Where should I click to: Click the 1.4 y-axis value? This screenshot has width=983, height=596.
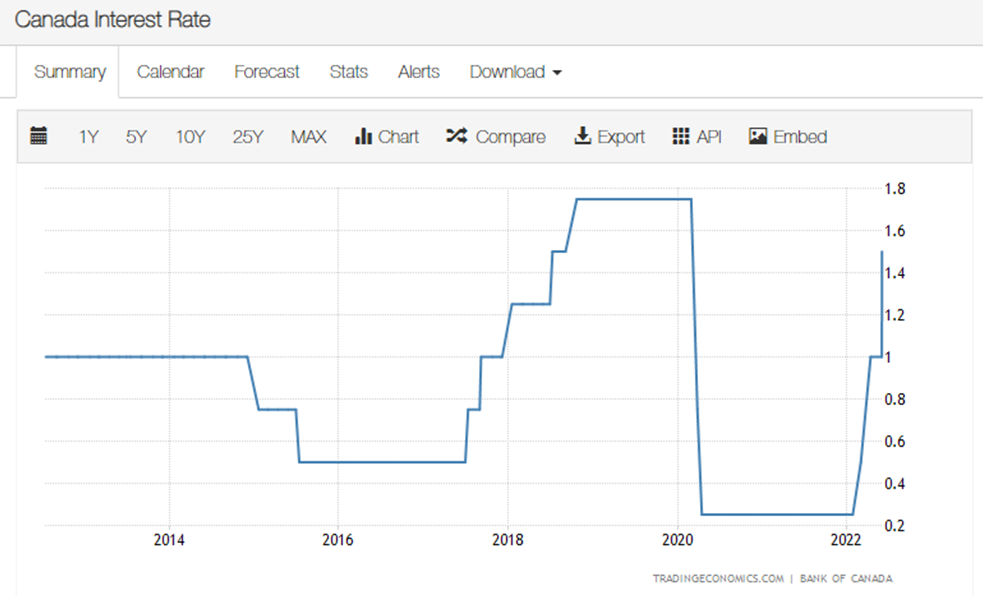point(895,273)
